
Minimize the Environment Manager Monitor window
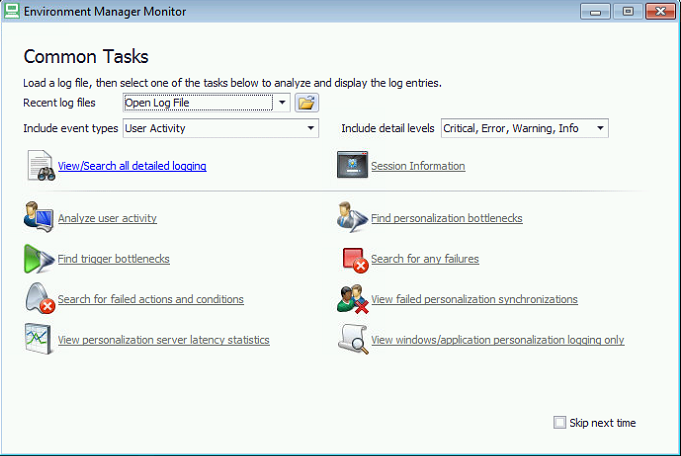595,11
